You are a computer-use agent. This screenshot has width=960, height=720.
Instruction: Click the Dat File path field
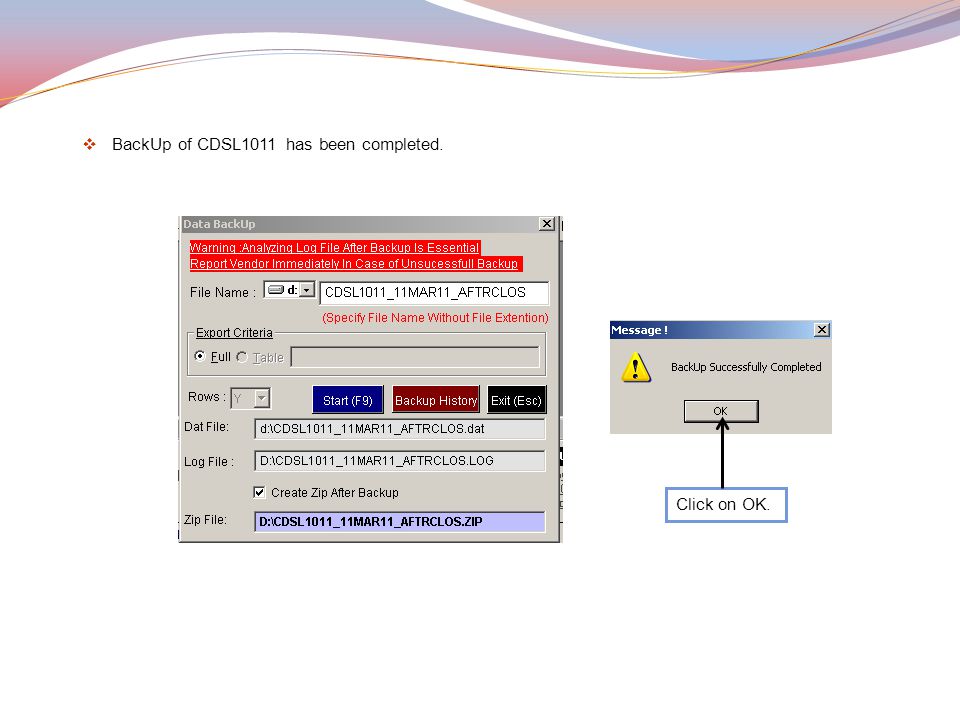(399, 429)
